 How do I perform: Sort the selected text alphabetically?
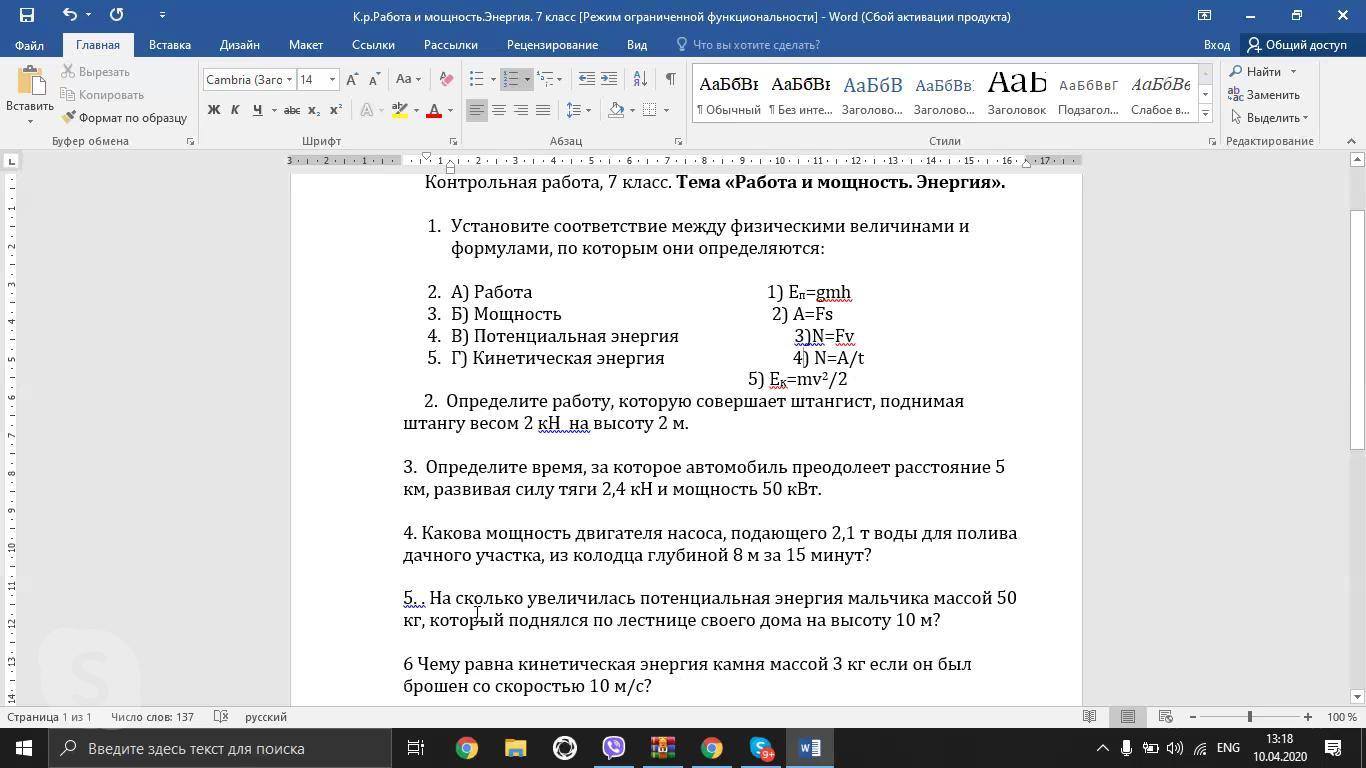tap(640, 79)
